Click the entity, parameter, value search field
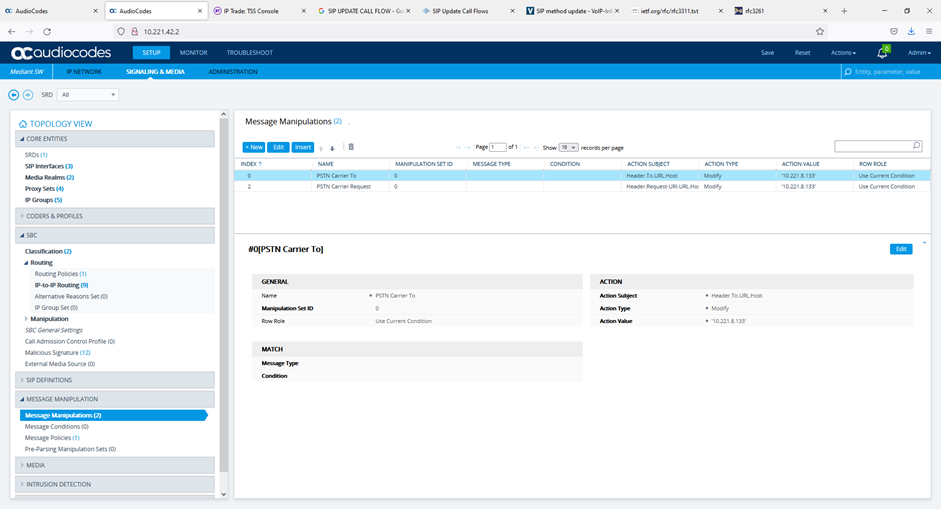941x509 pixels. click(x=892, y=71)
